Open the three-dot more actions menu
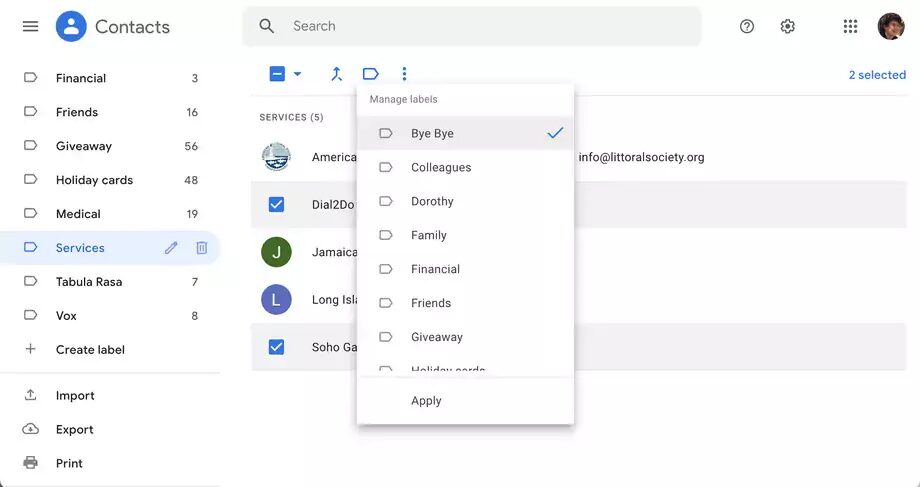This screenshot has height=487, width=920. [x=404, y=74]
